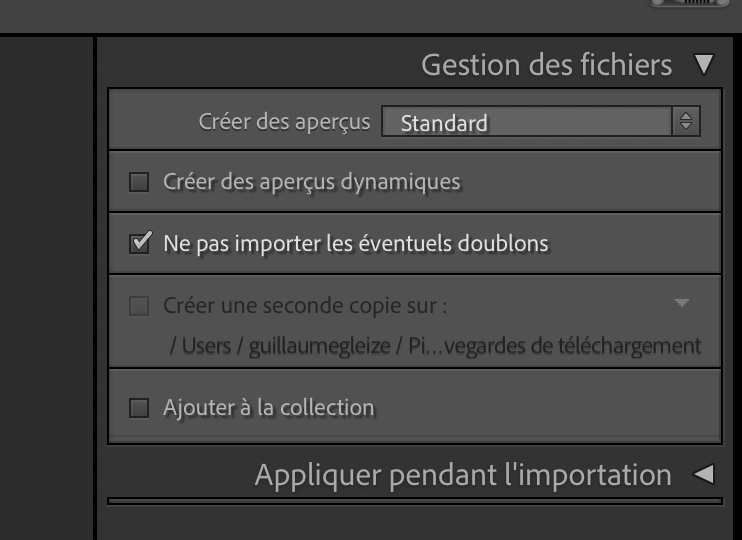Tick the Créer une seconde copie checkbox

coord(140,305)
